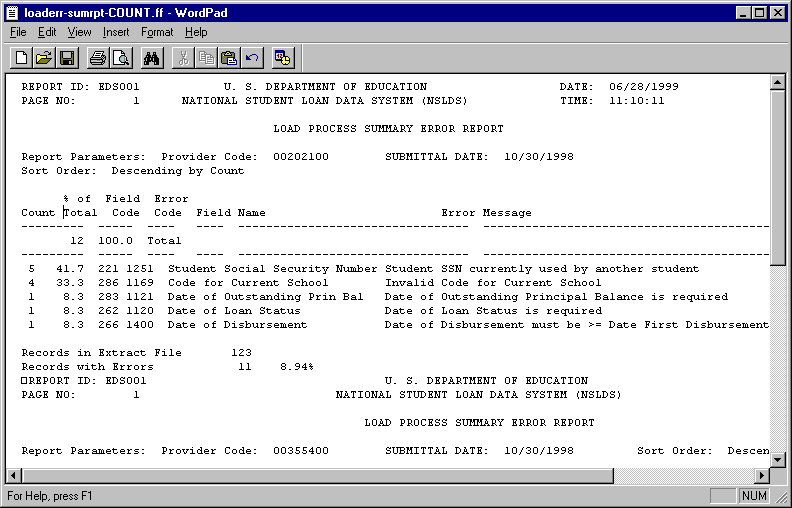Screen dimensions: 792x508
Task: Click 'NATIONAL STUDENT LOAN DATA SYSTEM (NSLDS)' in first header
Action: pyautogui.click(x=325, y=100)
